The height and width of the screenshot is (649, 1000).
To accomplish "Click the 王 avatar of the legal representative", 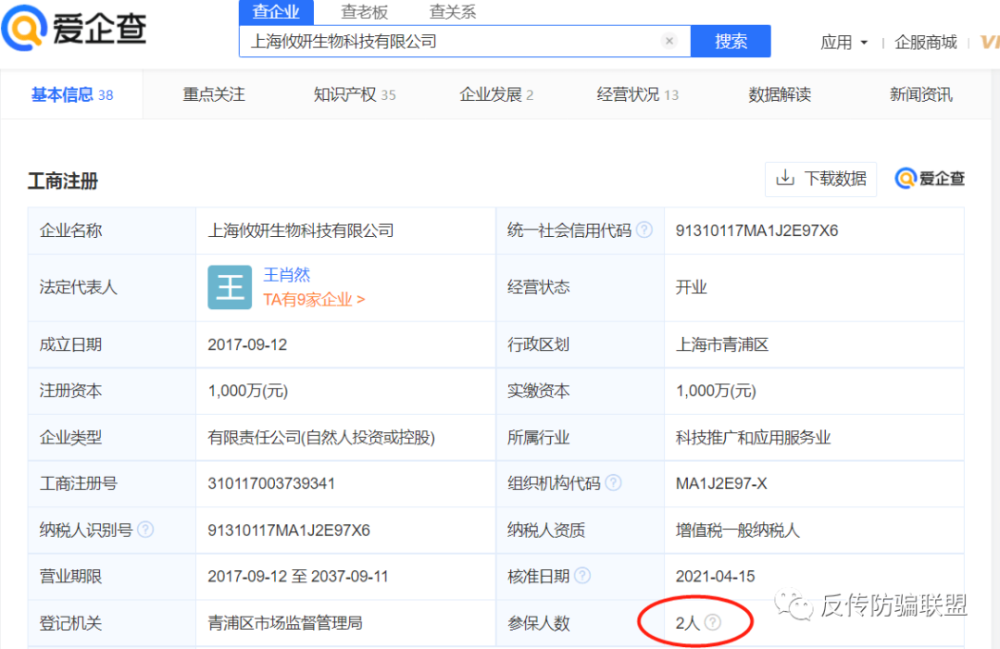I will (230, 288).
